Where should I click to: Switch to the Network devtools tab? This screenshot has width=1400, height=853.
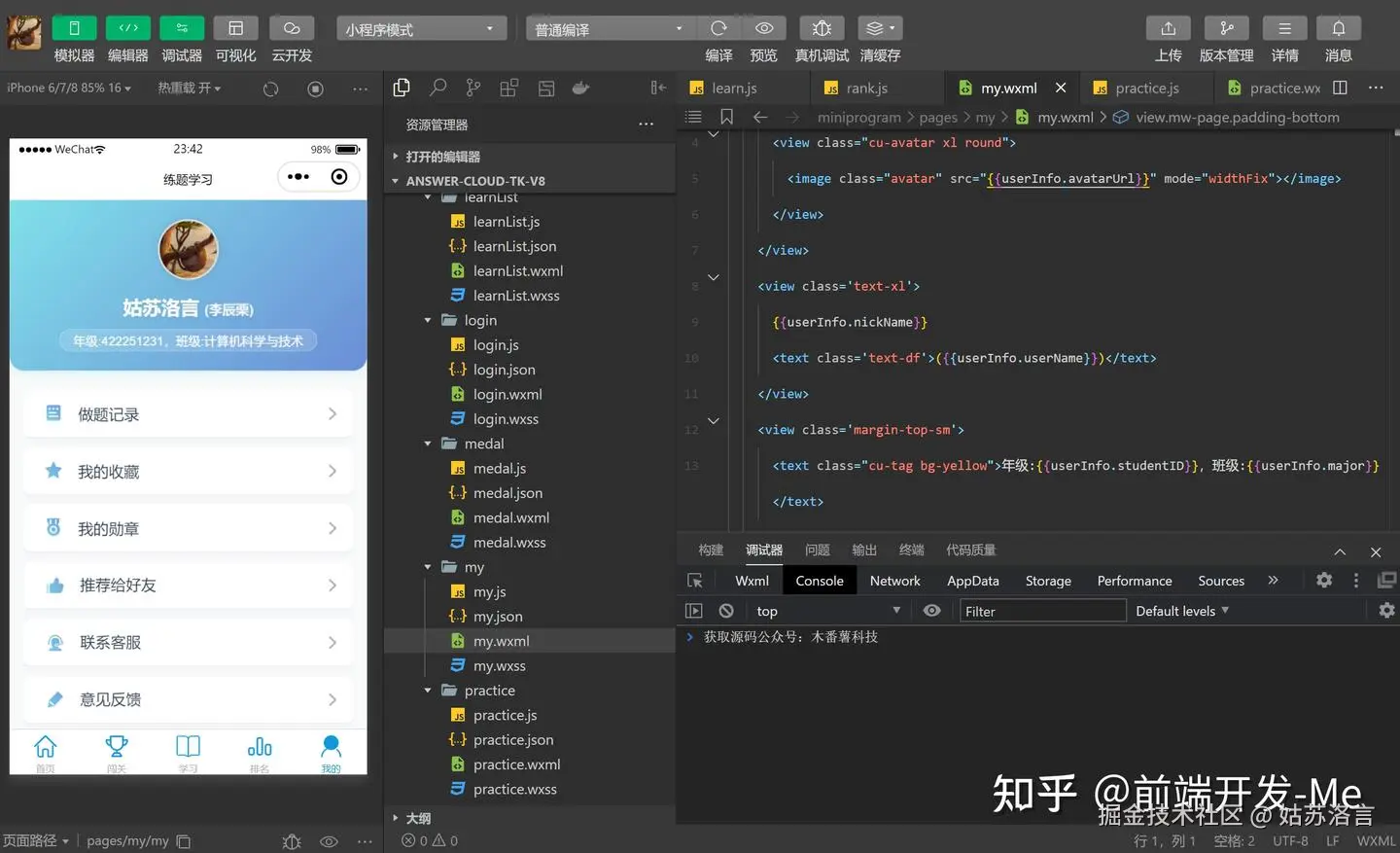click(894, 581)
